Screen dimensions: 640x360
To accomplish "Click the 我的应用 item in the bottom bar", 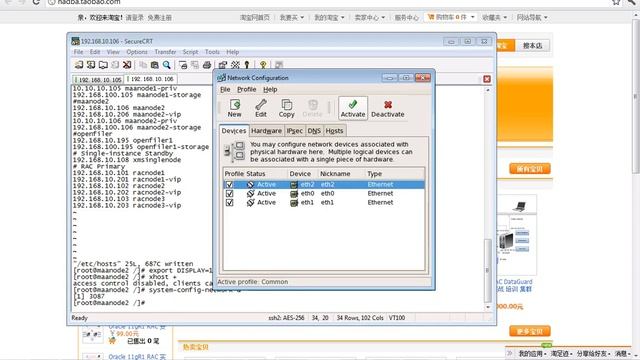I will click(532, 353).
